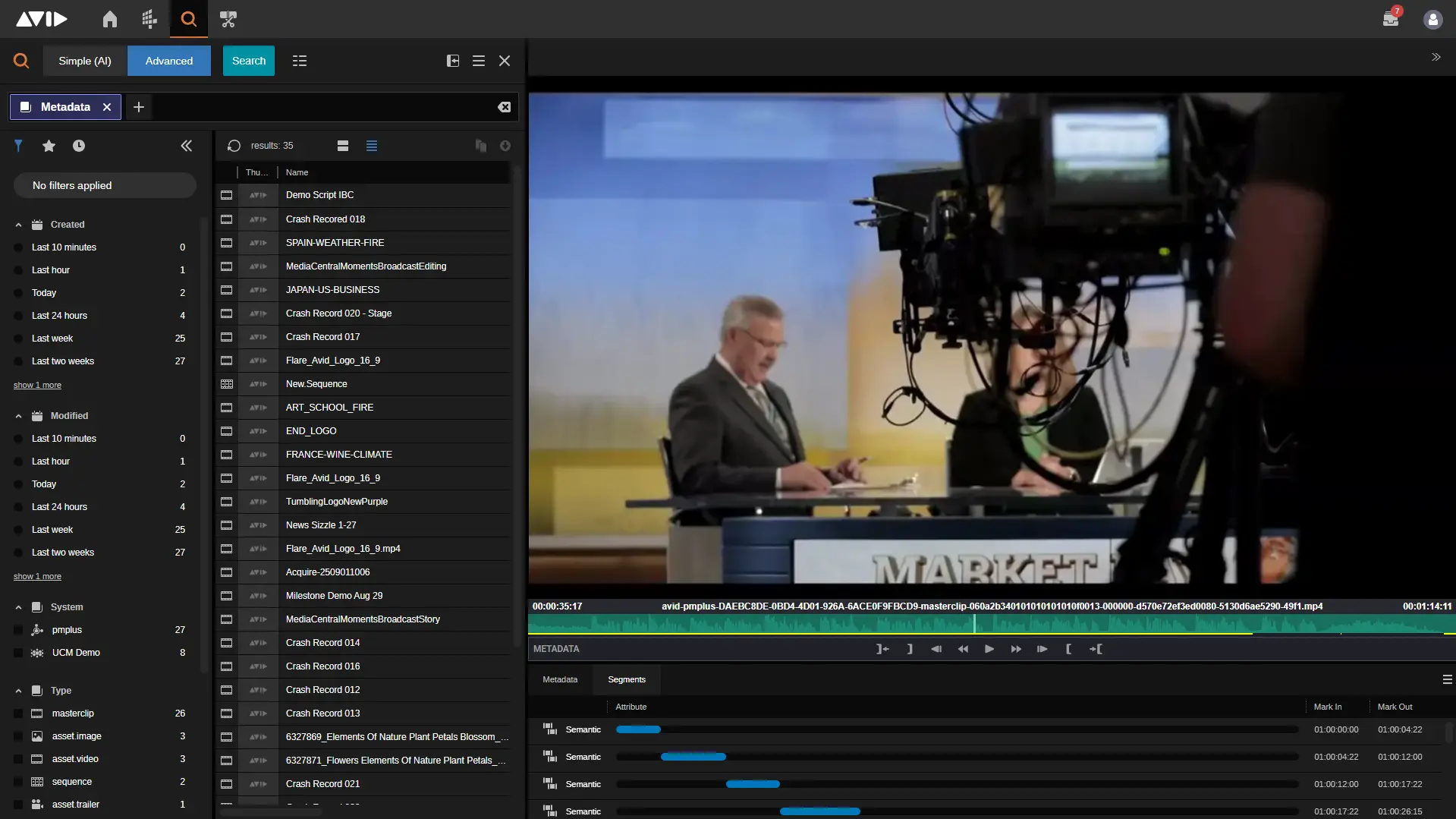Click the teal Search button

[x=249, y=61]
